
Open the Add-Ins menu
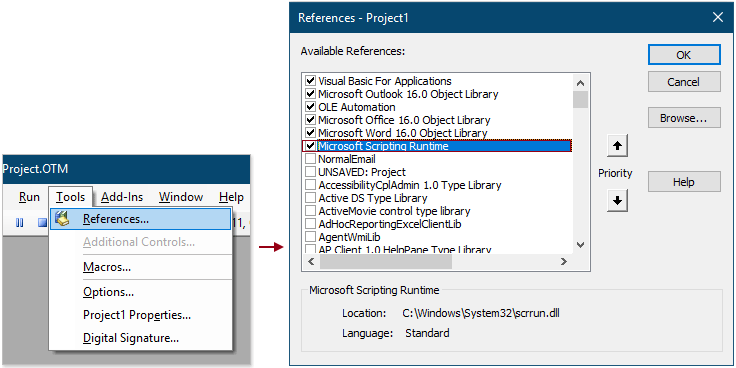(x=122, y=197)
